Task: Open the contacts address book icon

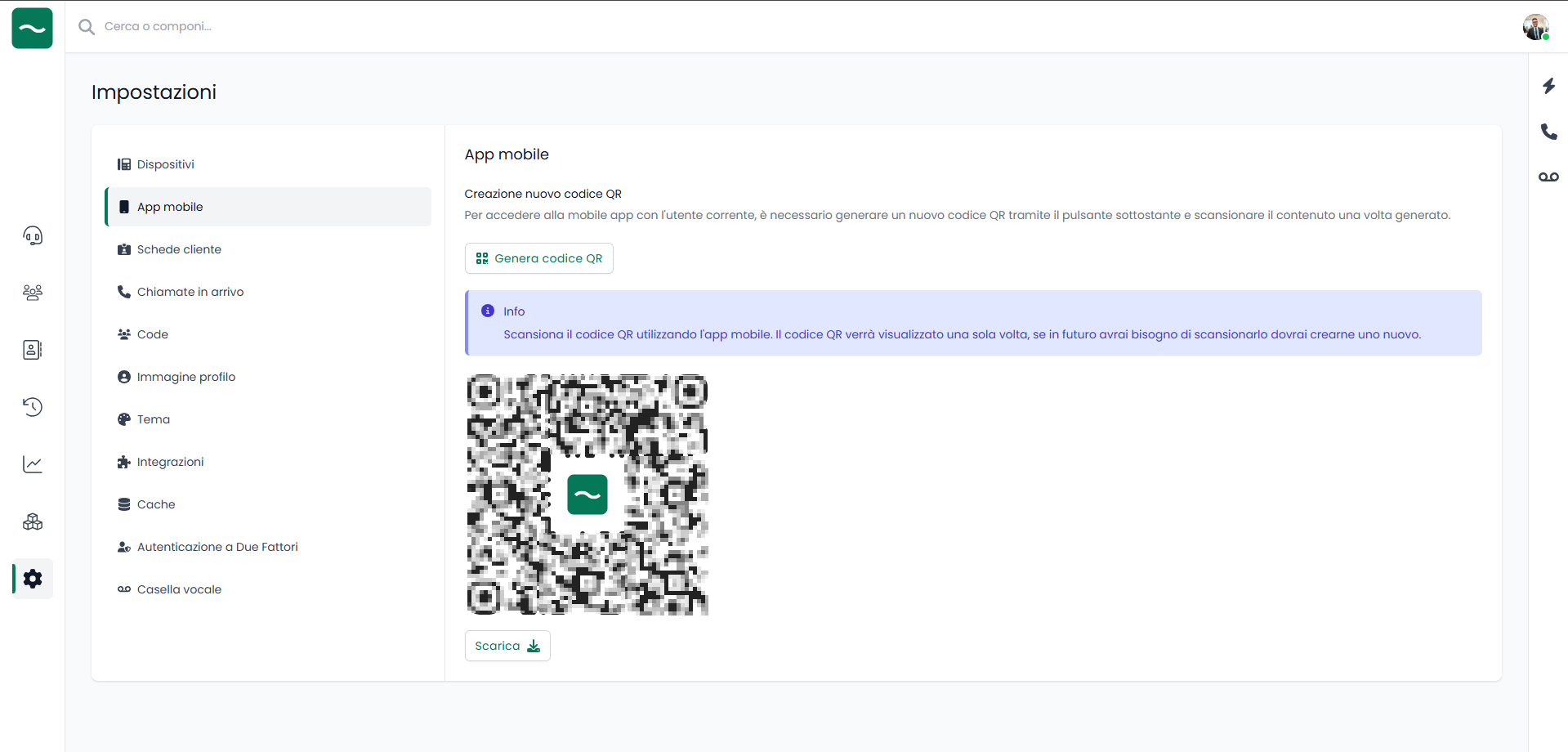Action: [x=33, y=350]
